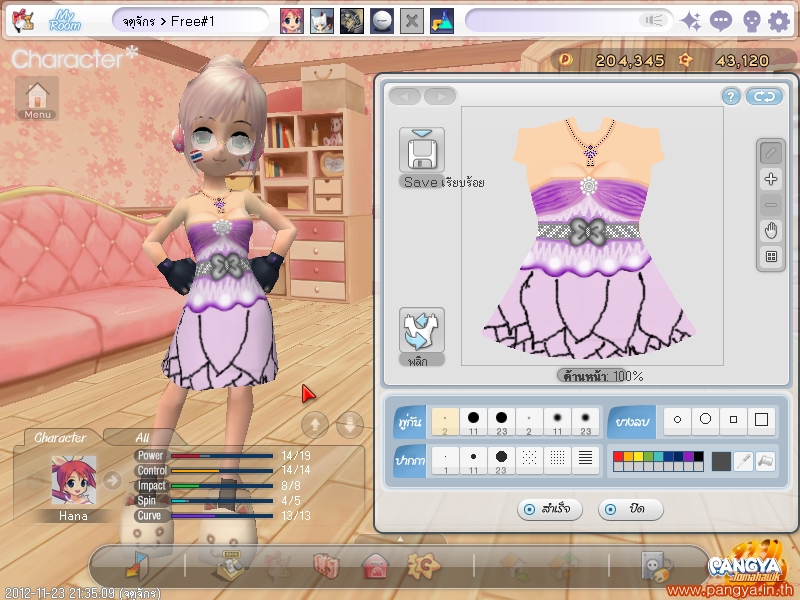Open the cash register shop icon

230,566
